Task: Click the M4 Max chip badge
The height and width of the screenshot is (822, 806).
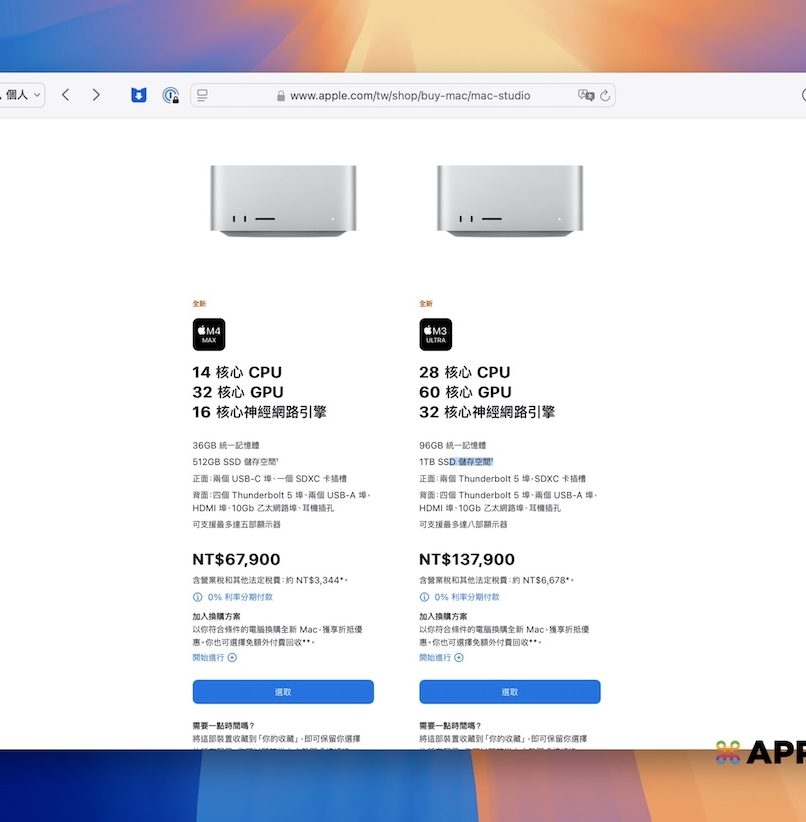Action: point(209,334)
